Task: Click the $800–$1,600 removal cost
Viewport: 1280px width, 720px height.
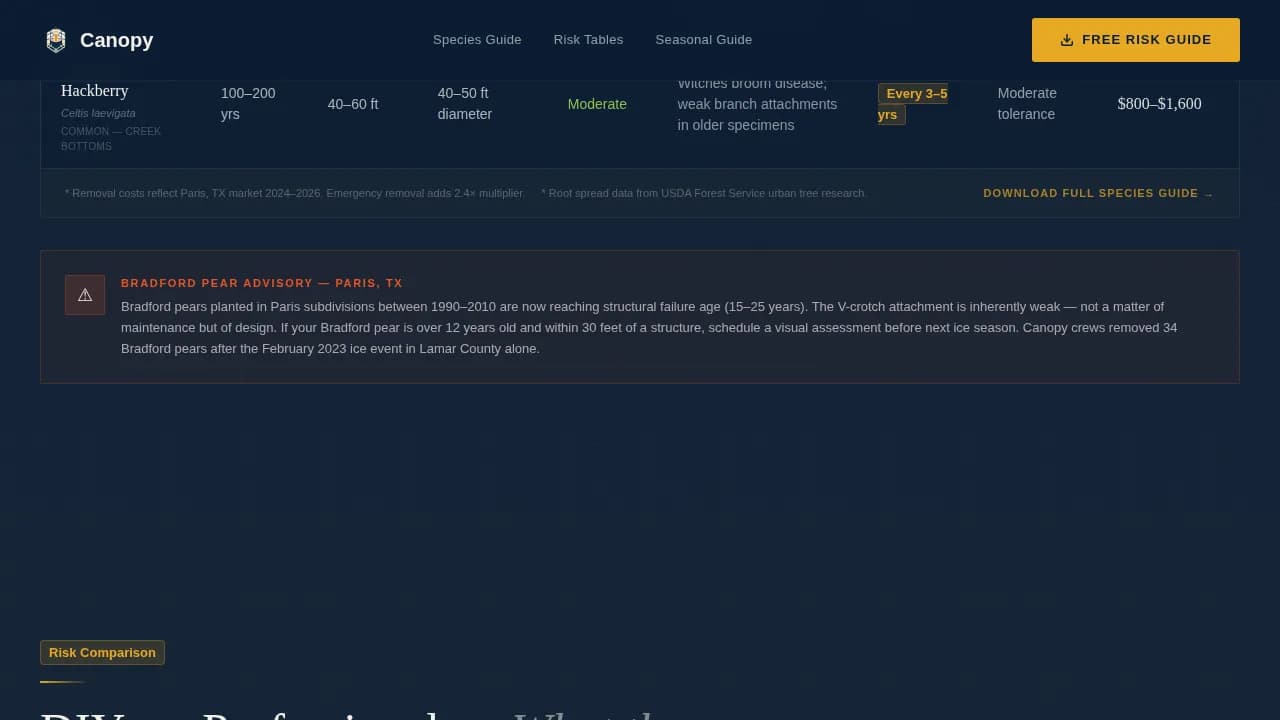Action: (x=1159, y=104)
